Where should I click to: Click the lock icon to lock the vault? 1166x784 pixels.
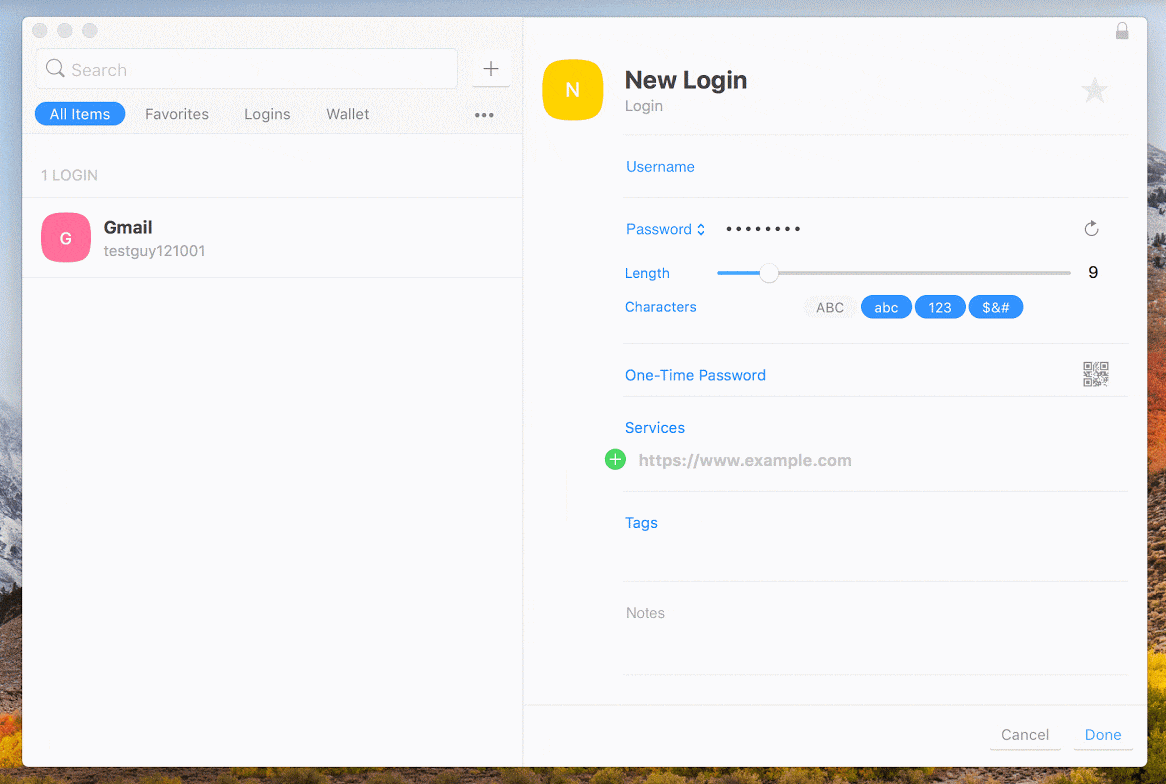click(1121, 30)
